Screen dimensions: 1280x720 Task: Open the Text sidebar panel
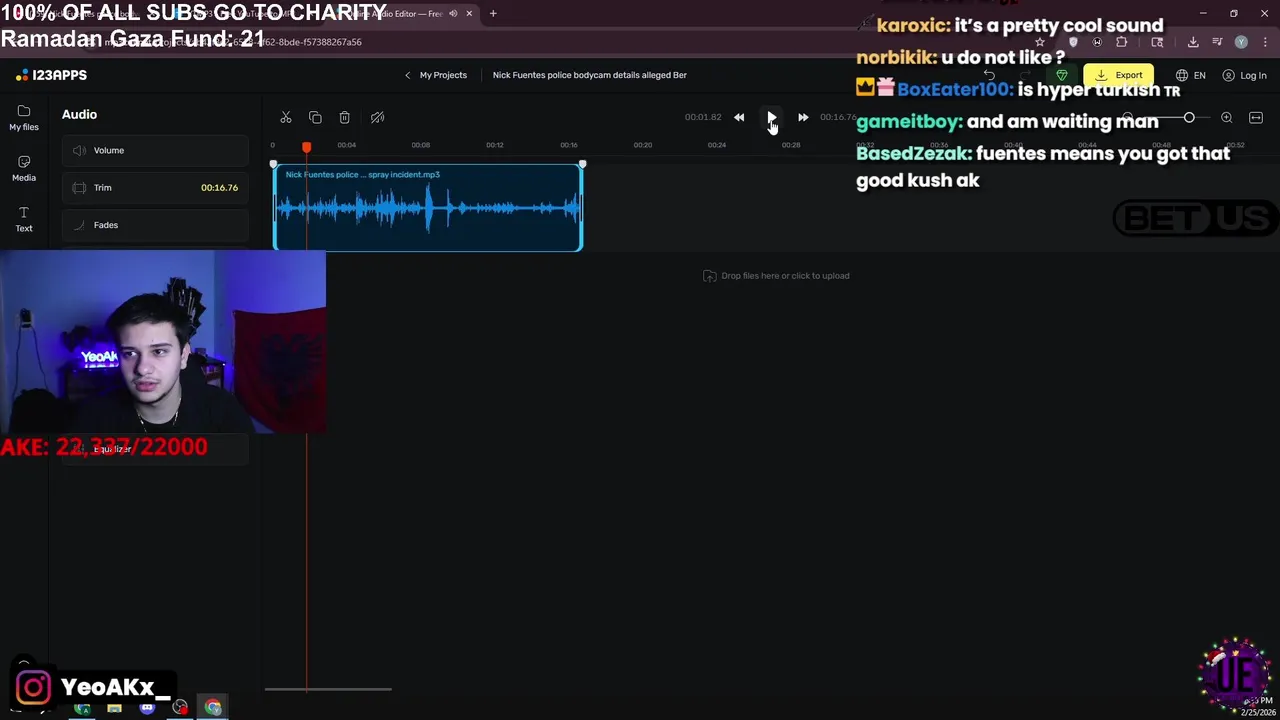tap(24, 219)
